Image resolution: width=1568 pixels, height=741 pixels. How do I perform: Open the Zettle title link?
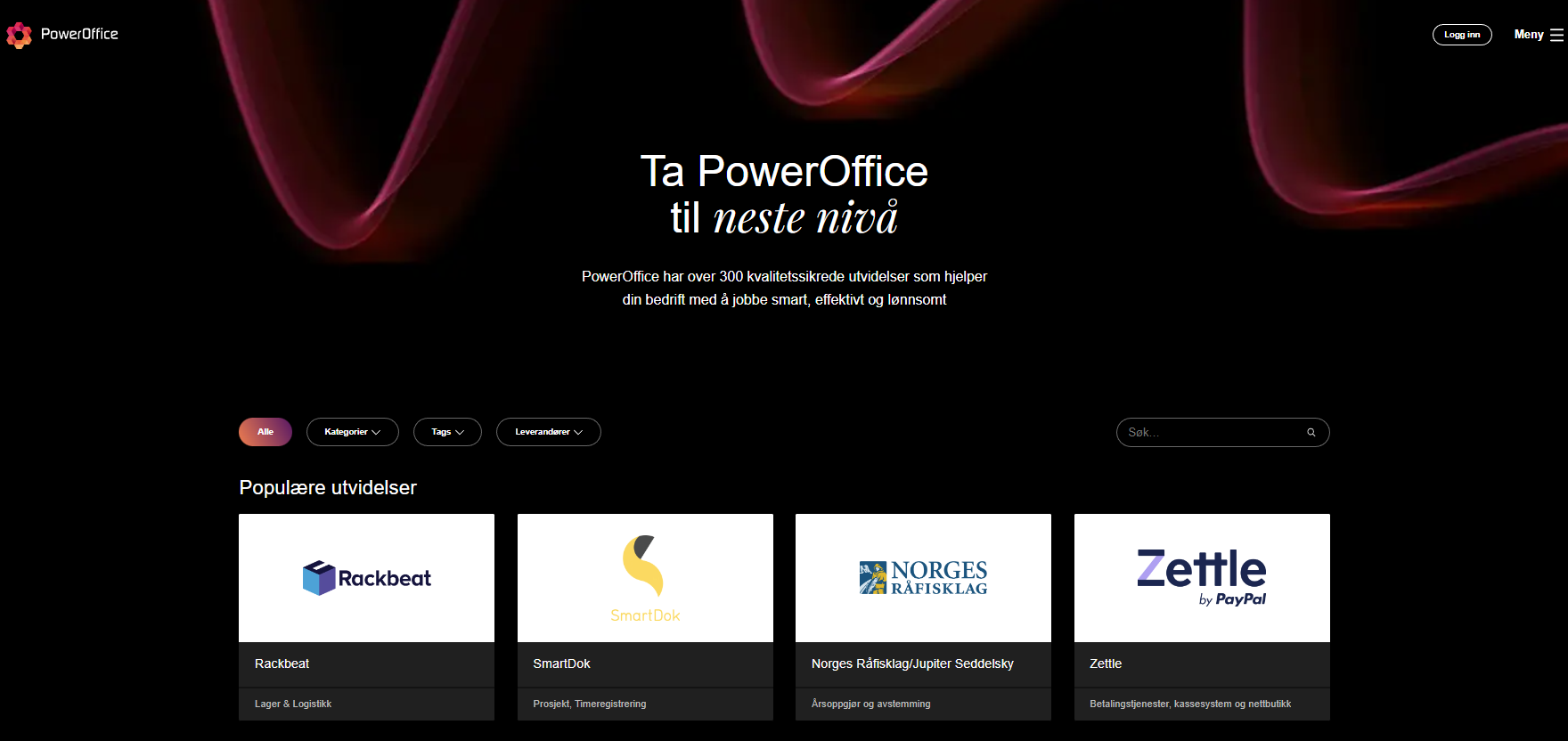[x=1106, y=664]
